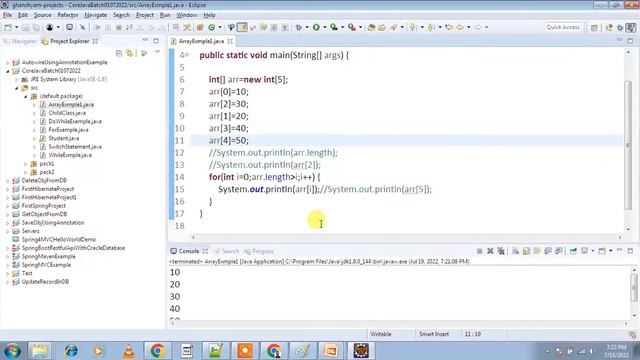Click the Debug gear icon in toolbar
Image resolution: width=640 pixels, height=360 pixels.
299,27
